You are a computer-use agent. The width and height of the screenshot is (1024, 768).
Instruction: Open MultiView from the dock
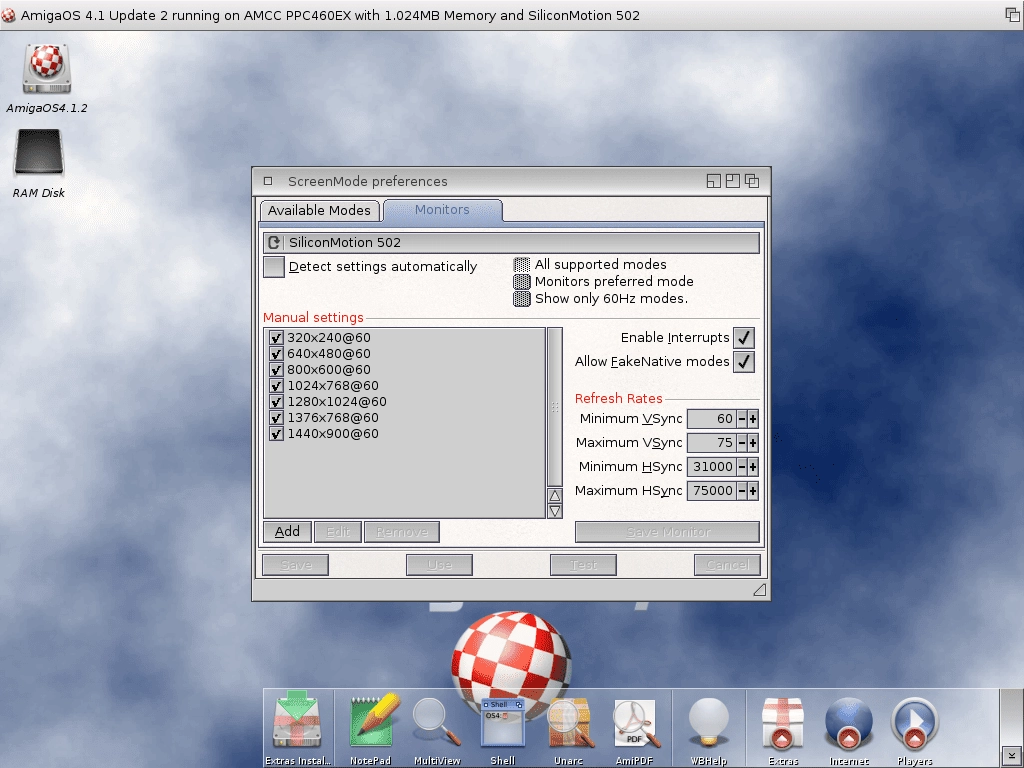click(x=436, y=722)
